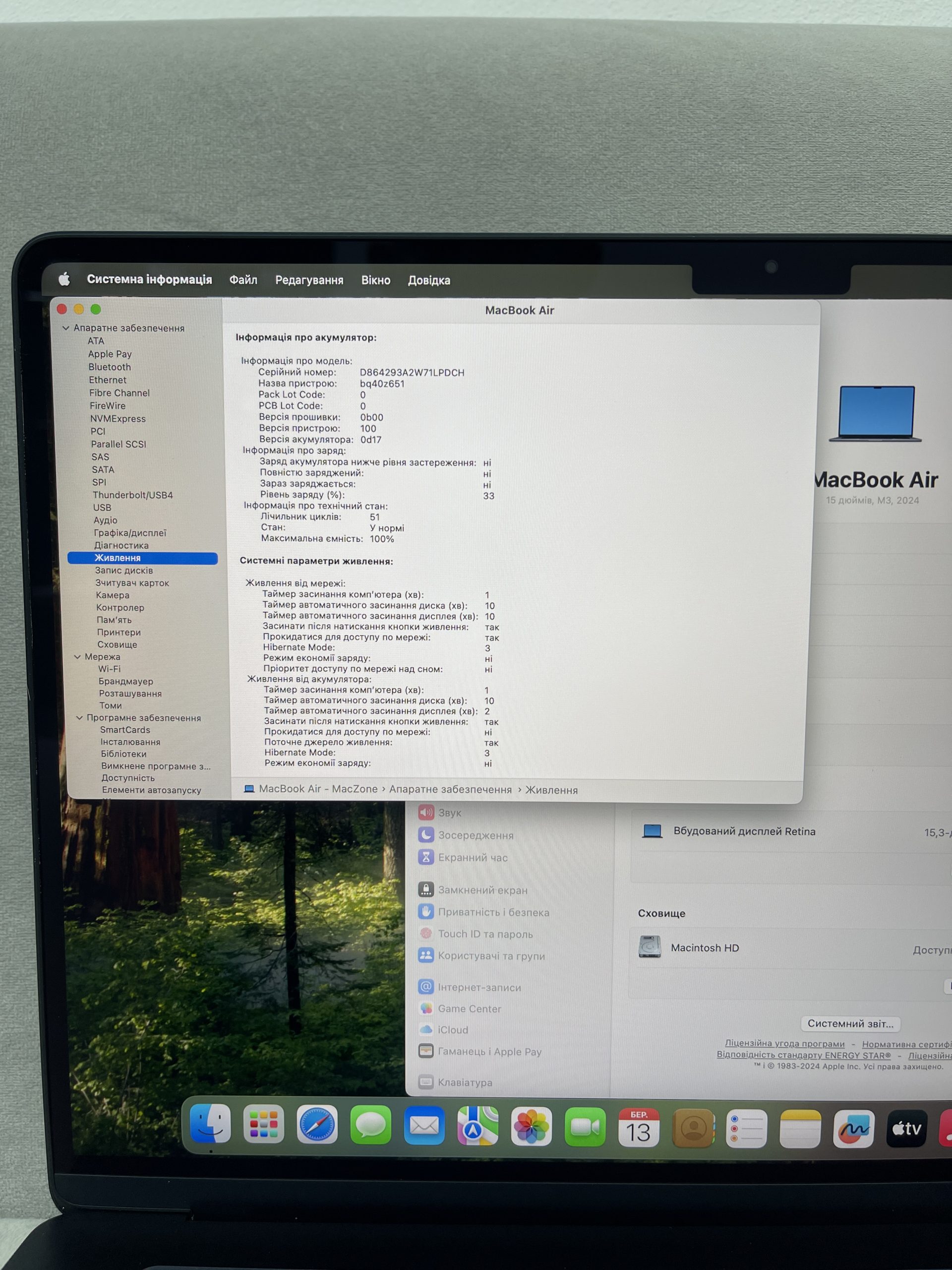This screenshot has height=1270, width=952.
Task: Open the Apple menu
Action: coord(64,279)
